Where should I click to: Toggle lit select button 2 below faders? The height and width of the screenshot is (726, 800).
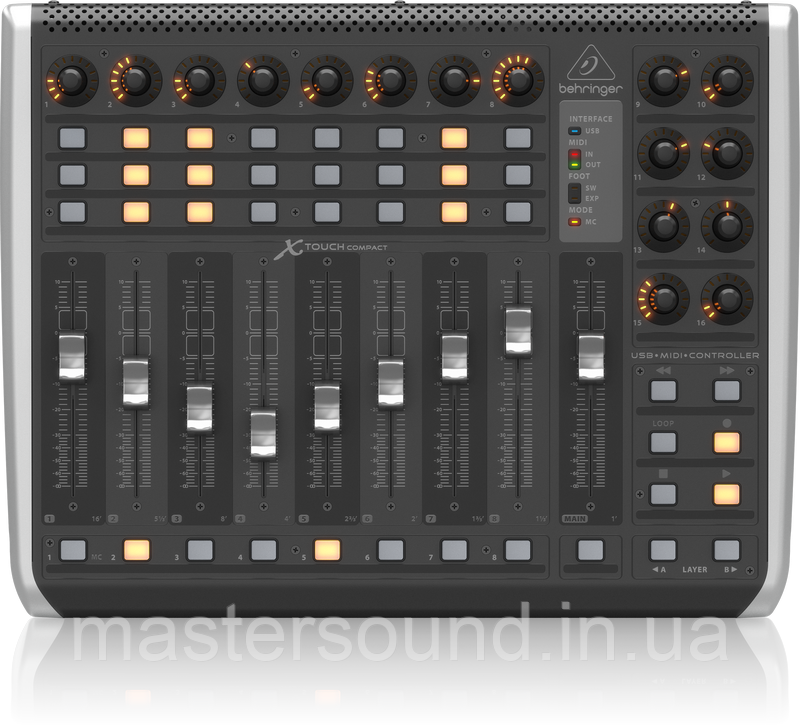[137, 550]
